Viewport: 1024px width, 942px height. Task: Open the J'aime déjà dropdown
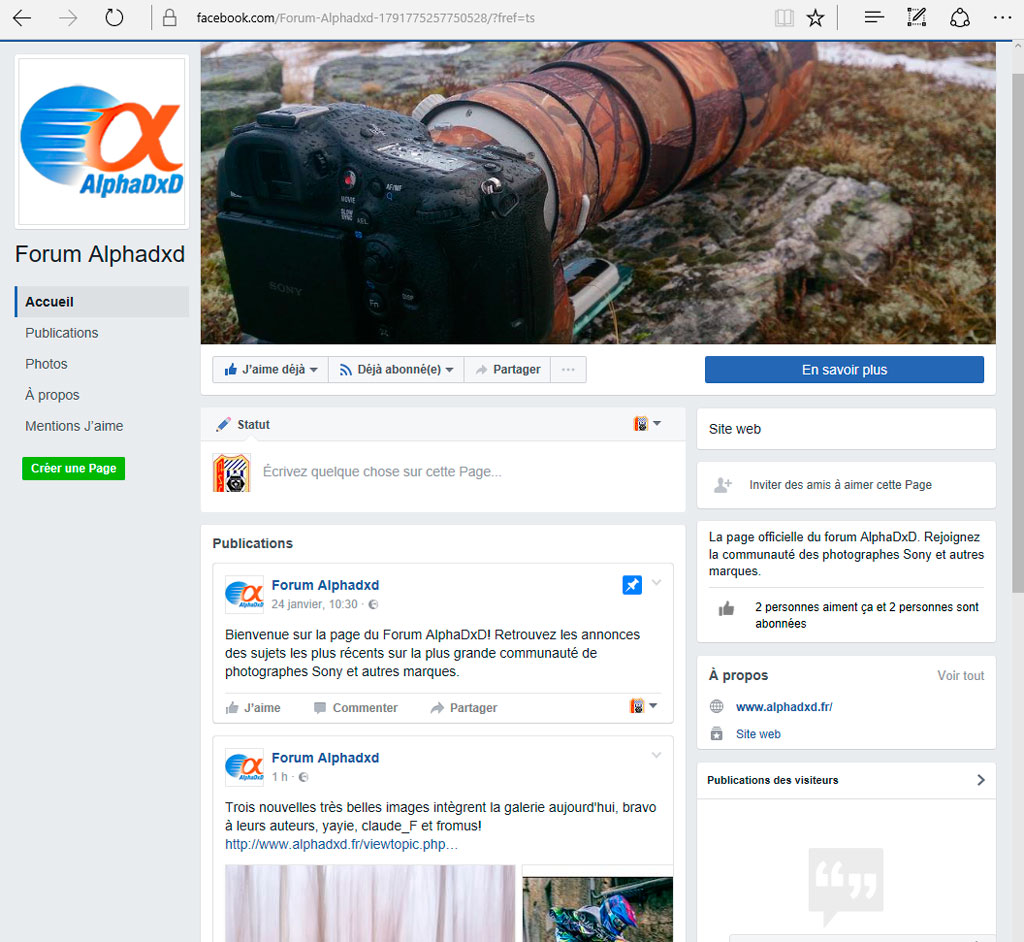point(270,370)
